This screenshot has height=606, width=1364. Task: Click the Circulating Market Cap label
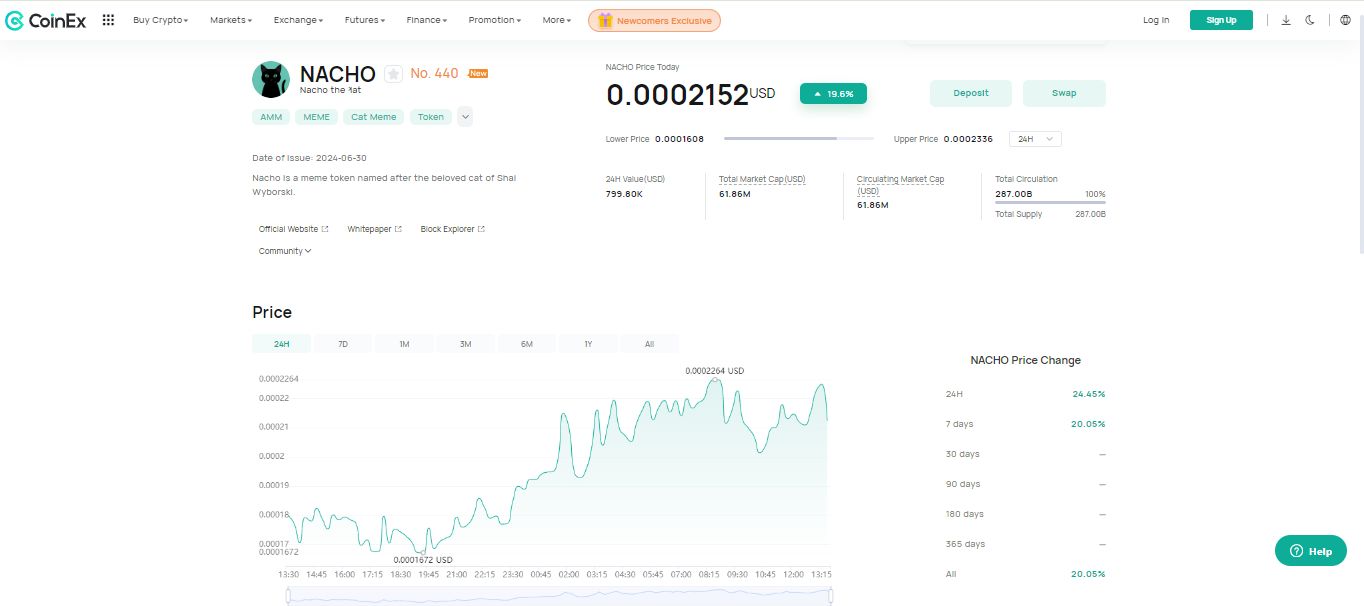pyautogui.click(x=900, y=184)
